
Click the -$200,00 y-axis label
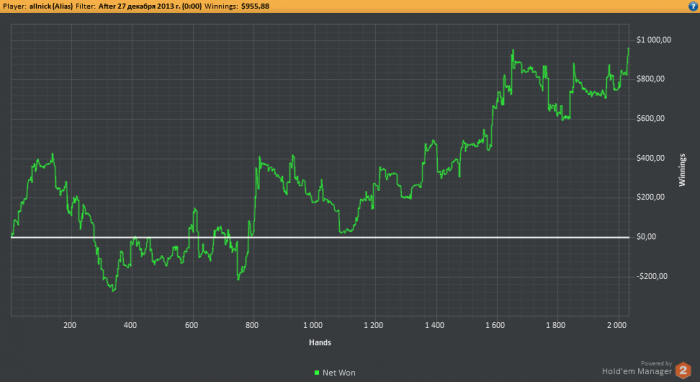pyautogui.click(x=652, y=276)
